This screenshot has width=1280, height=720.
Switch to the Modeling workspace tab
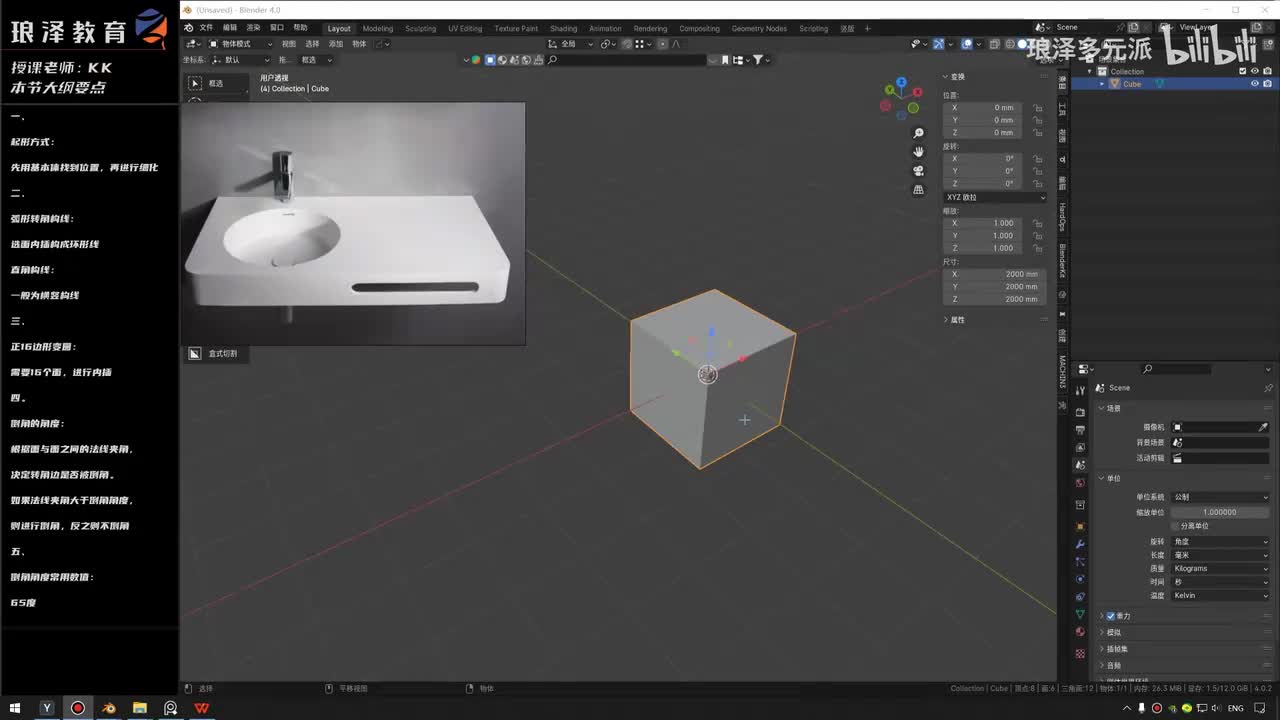(378, 29)
